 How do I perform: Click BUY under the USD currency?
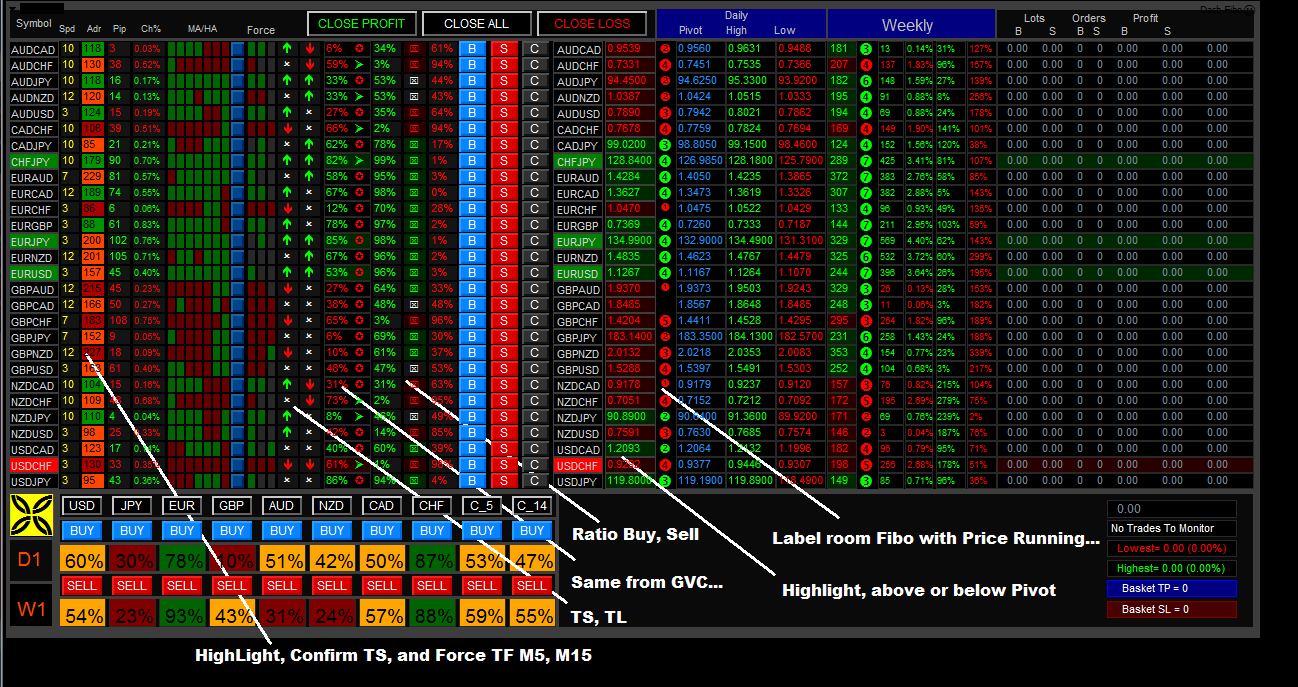pos(82,531)
